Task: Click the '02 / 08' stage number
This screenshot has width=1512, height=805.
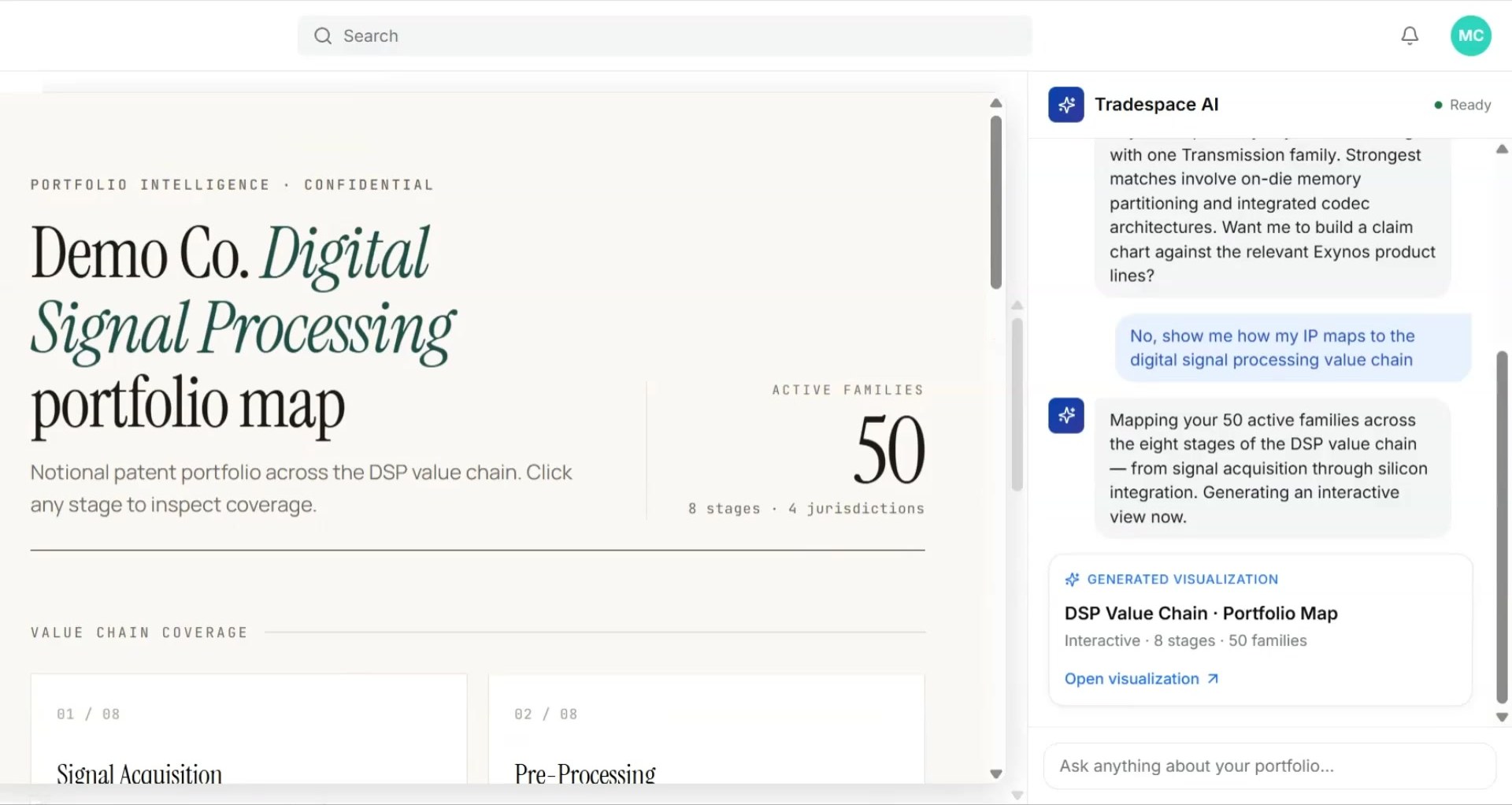Action: click(546, 714)
